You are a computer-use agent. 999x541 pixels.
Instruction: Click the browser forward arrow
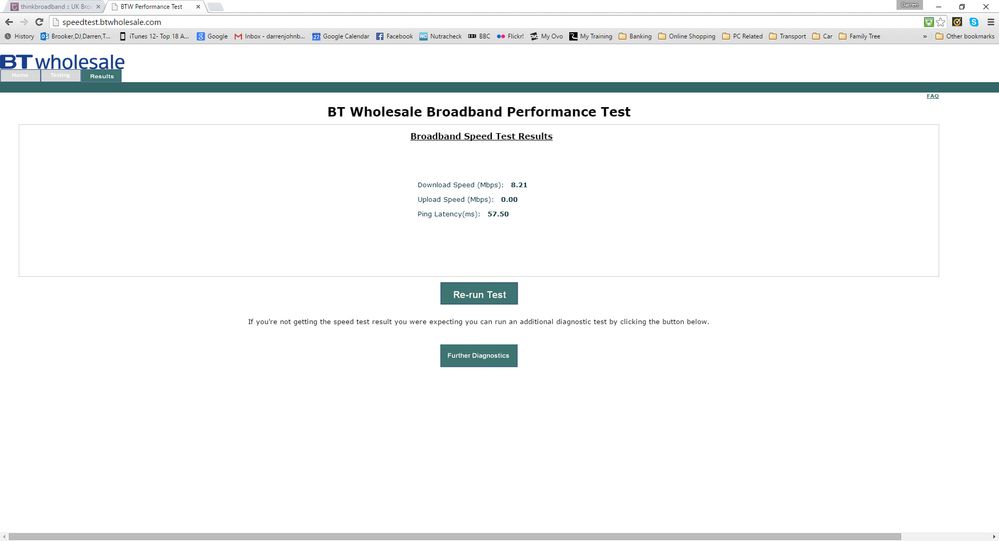coord(24,22)
